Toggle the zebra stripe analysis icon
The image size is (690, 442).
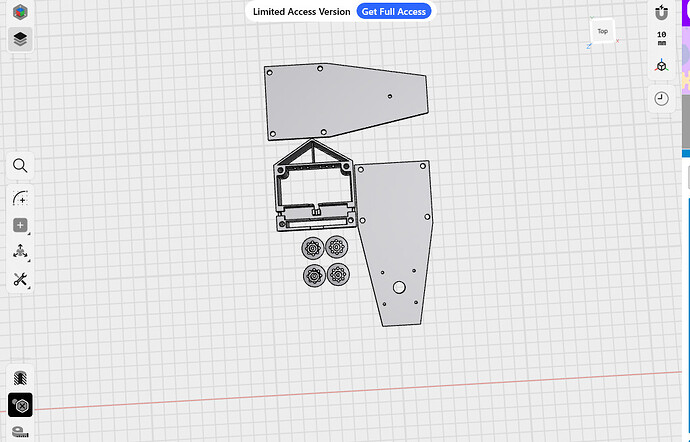click(20, 378)
